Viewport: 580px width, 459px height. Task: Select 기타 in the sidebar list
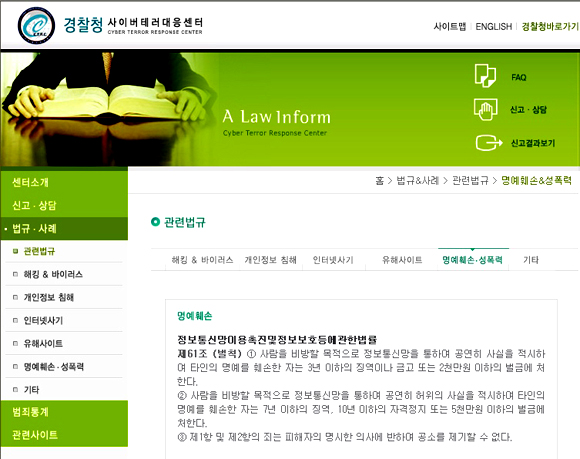pyautogui.click(x=31, y=389)
